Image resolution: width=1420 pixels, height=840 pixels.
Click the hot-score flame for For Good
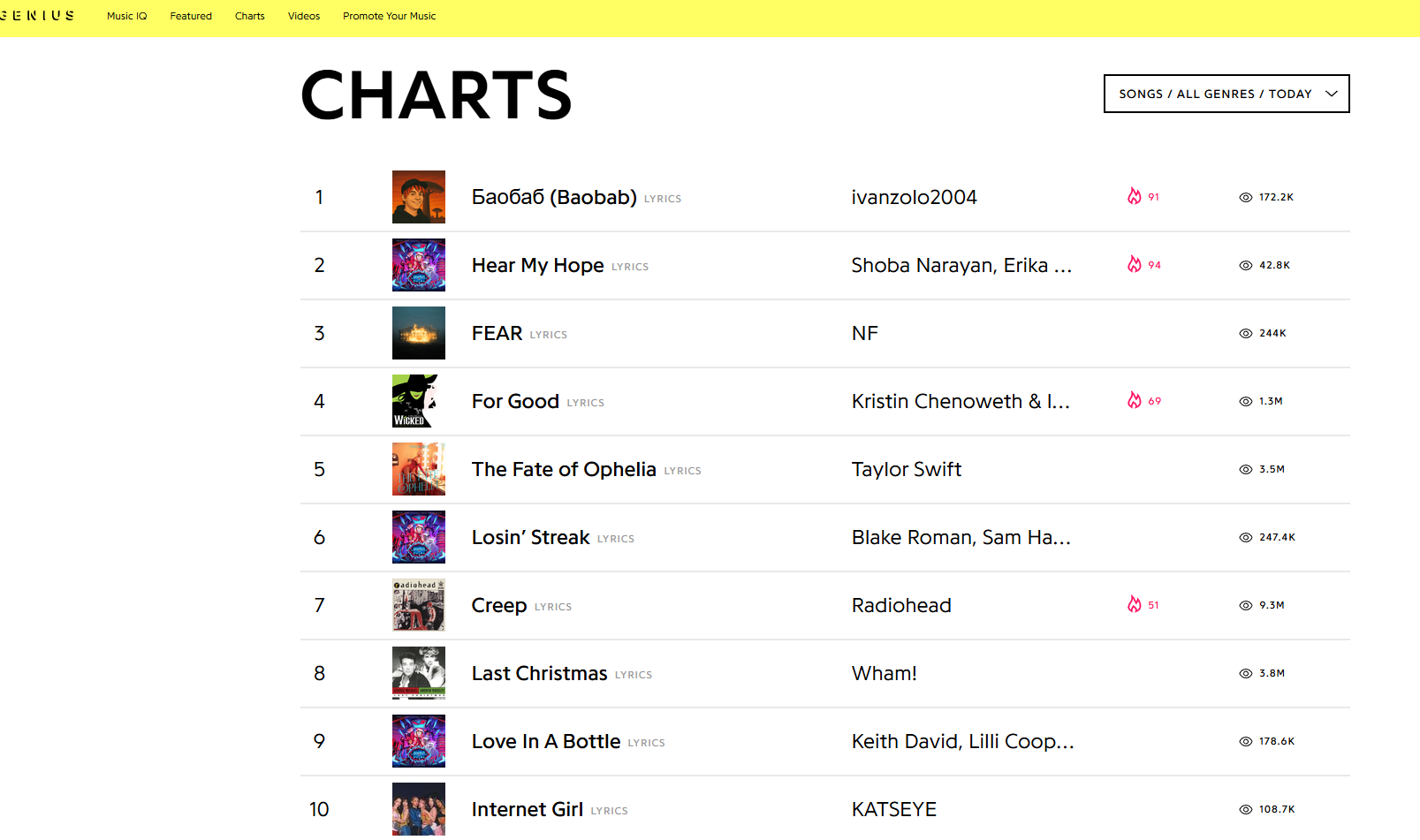(x=1135, y=401)
